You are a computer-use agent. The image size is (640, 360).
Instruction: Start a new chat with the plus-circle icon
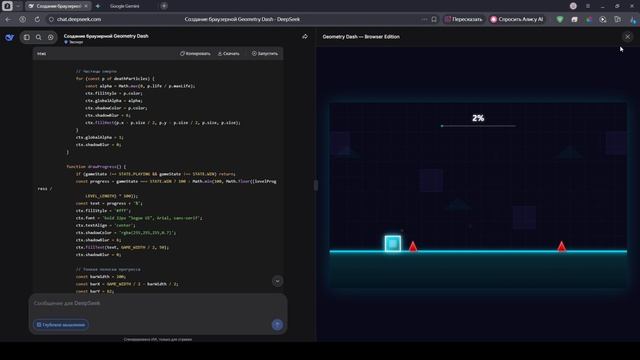(x=51, y=37)
